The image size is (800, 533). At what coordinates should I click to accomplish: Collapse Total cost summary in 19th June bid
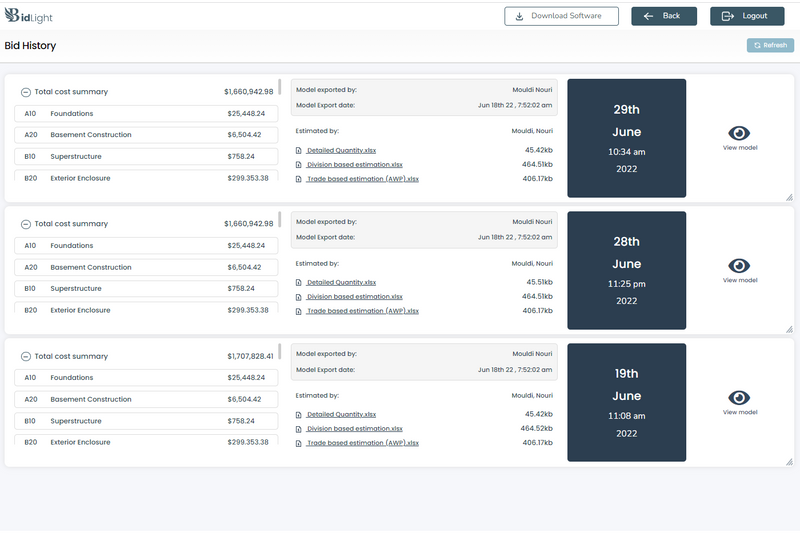point(26,357)
